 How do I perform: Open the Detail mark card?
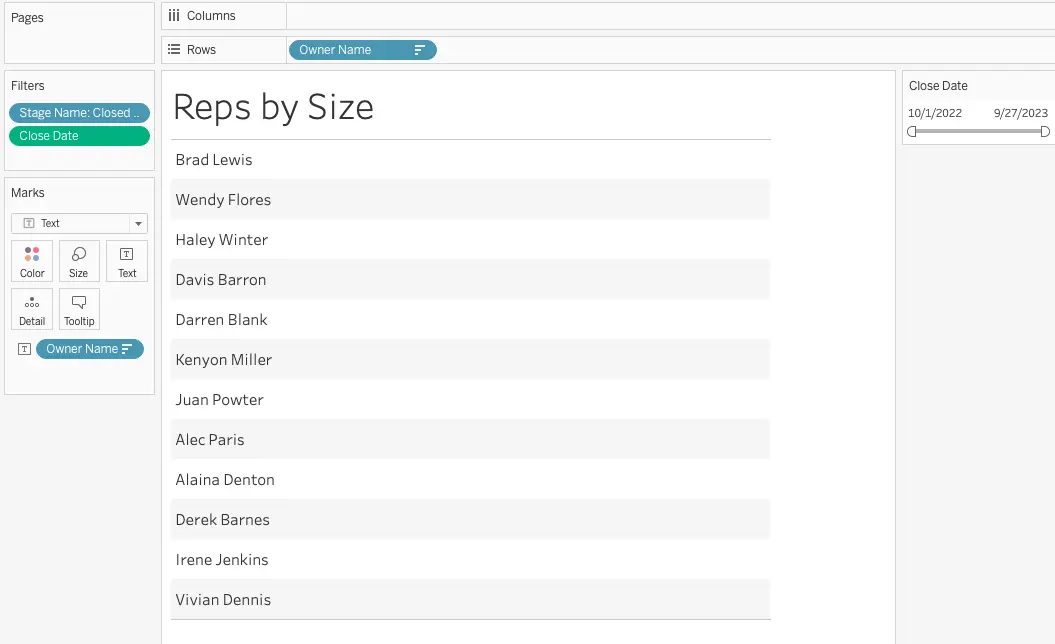[x=32, y=309]
